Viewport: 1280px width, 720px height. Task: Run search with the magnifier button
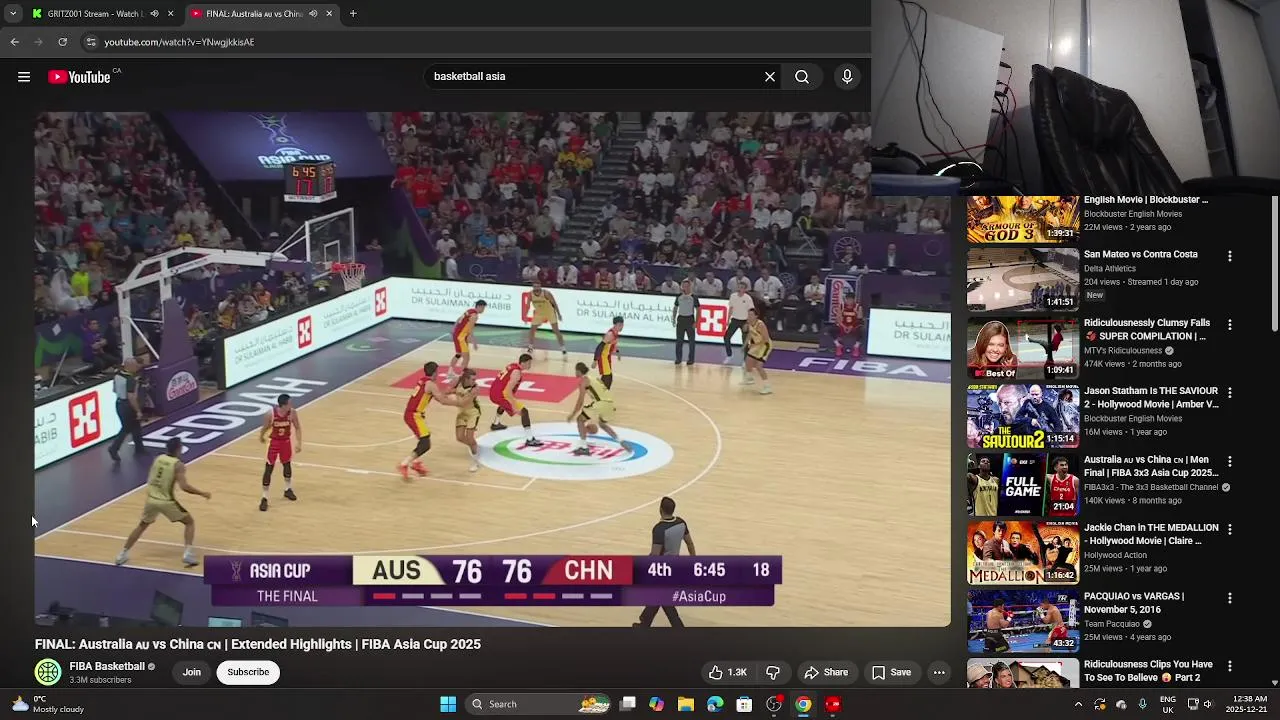pyautogui.click(x=802, y=76)
